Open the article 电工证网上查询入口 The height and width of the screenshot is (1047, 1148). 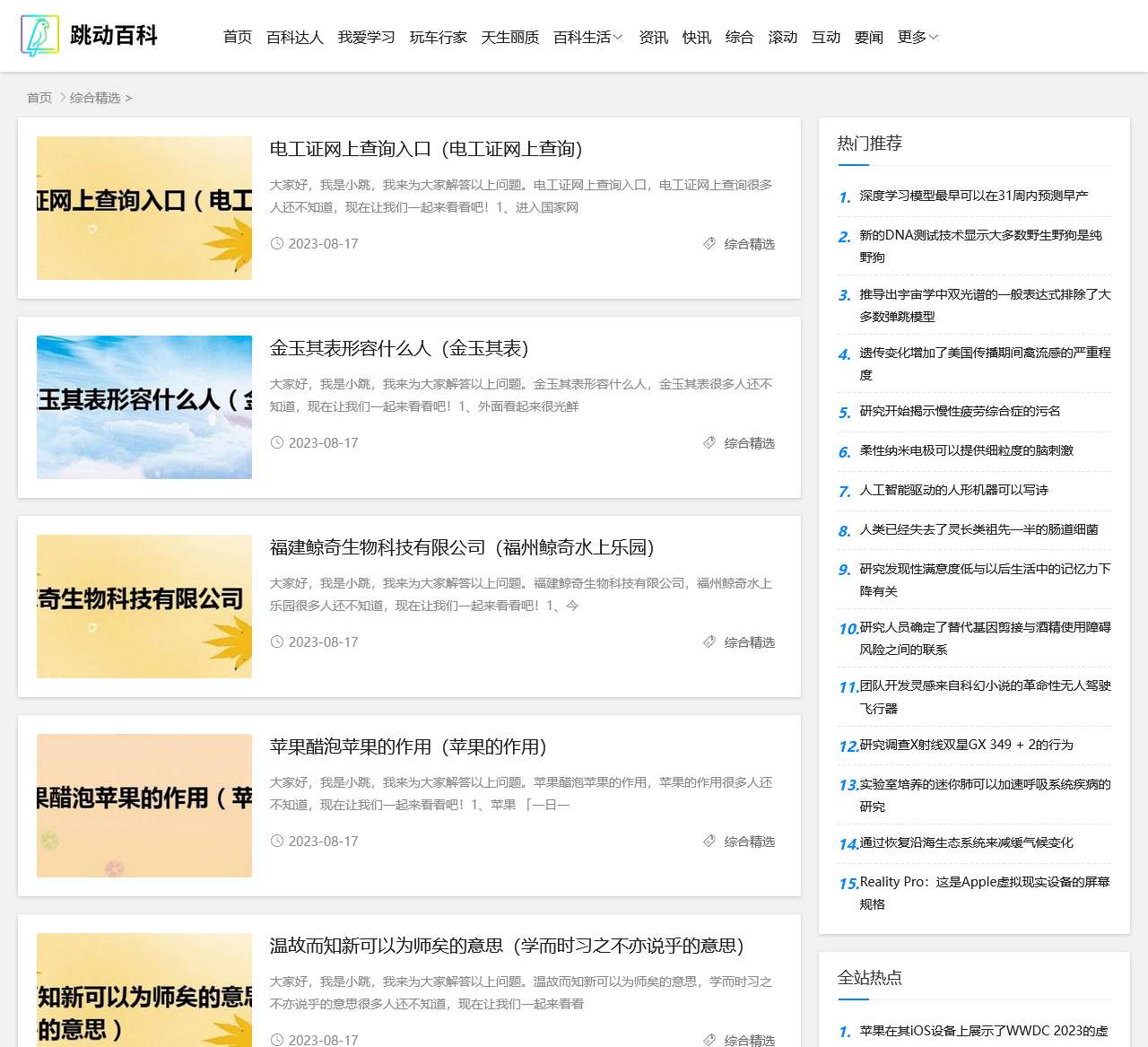[425, 149]
